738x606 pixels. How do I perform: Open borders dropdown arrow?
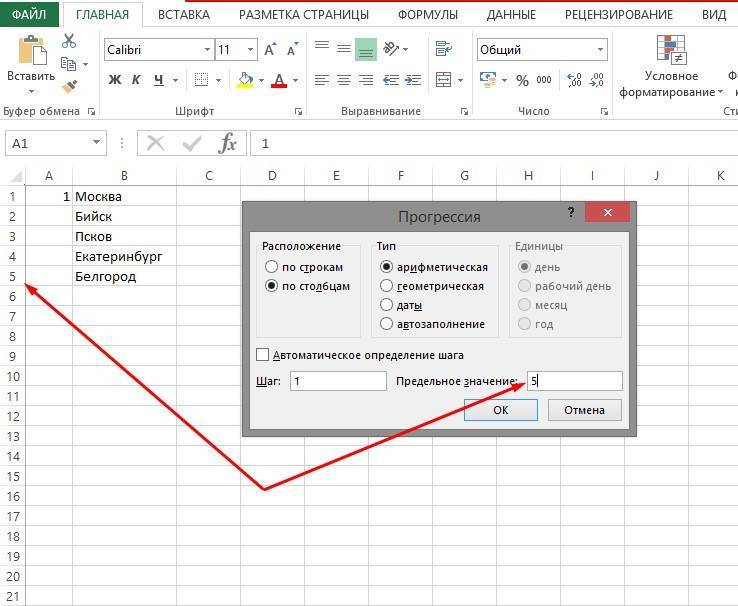pyautogui.click(x=218, y=80)
